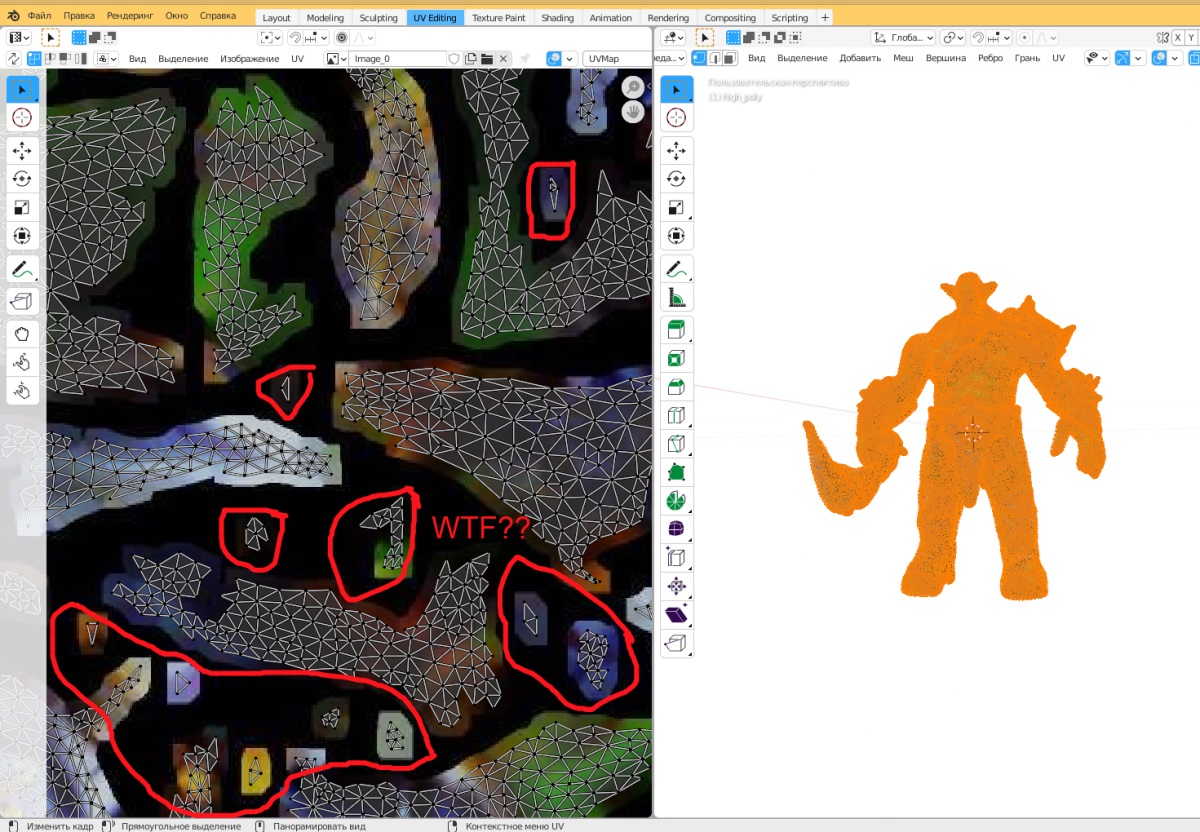Toggle Y axis mirror in 3D viewport
This screenshot has height=832, width=1200.
tap(1191, 37)
